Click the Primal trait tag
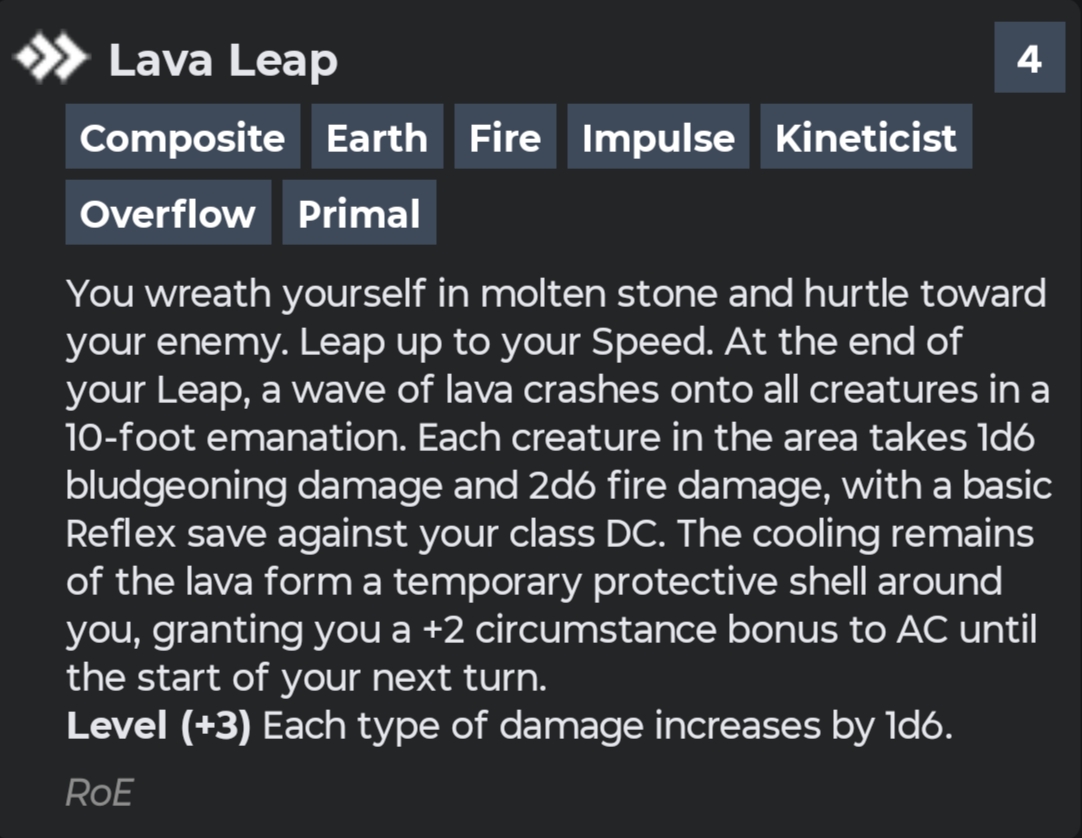 point(359,213)
